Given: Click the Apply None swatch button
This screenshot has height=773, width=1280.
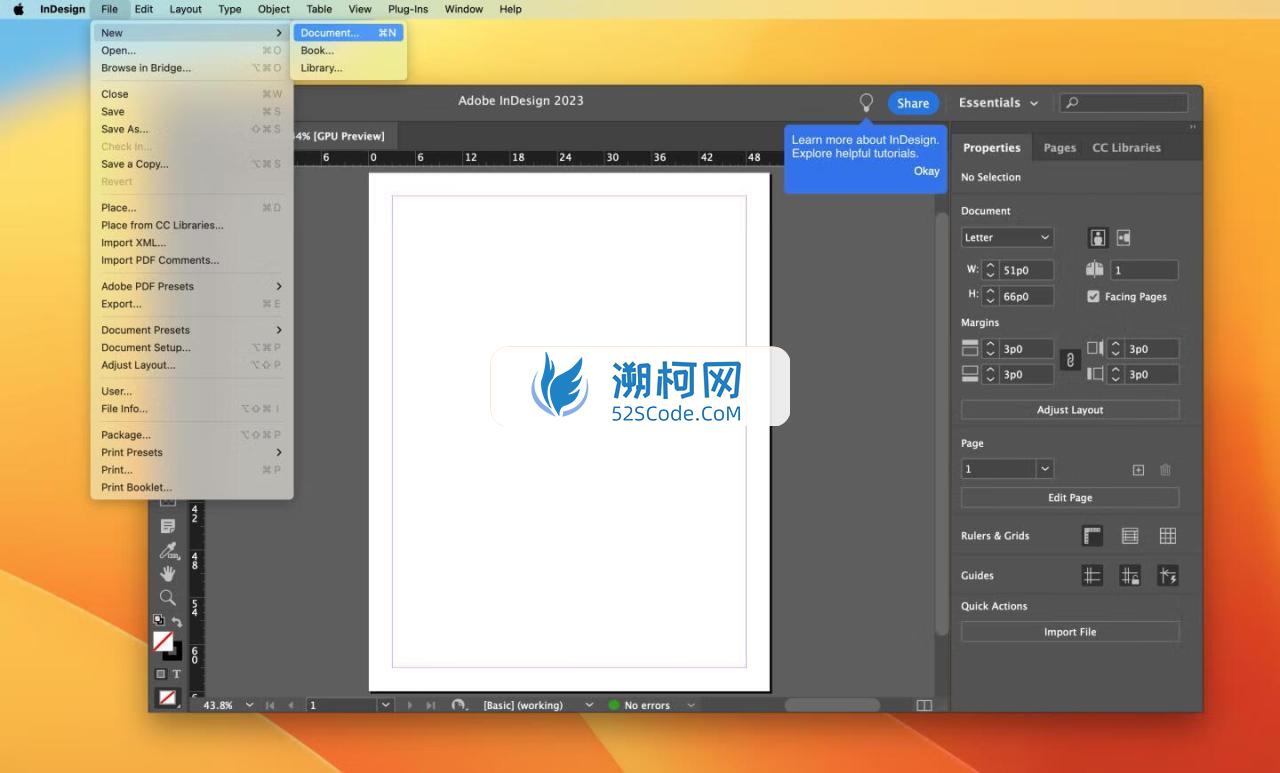Looking at the screenshot, I should [x=168, y=697].
